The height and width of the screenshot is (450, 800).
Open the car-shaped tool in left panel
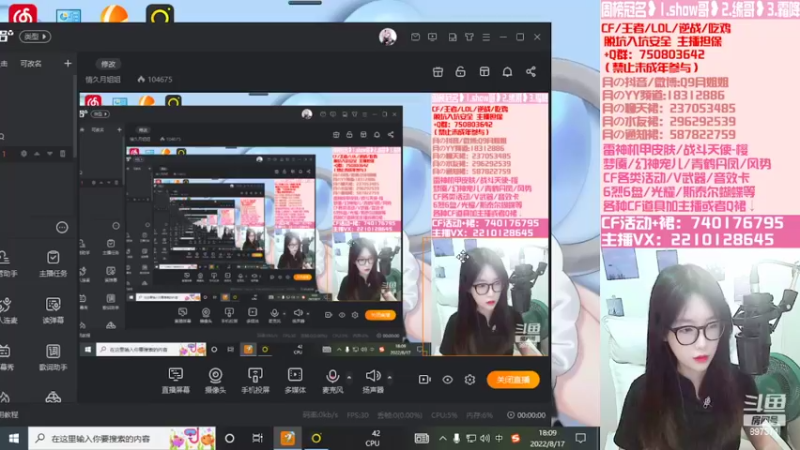(53, 397)
